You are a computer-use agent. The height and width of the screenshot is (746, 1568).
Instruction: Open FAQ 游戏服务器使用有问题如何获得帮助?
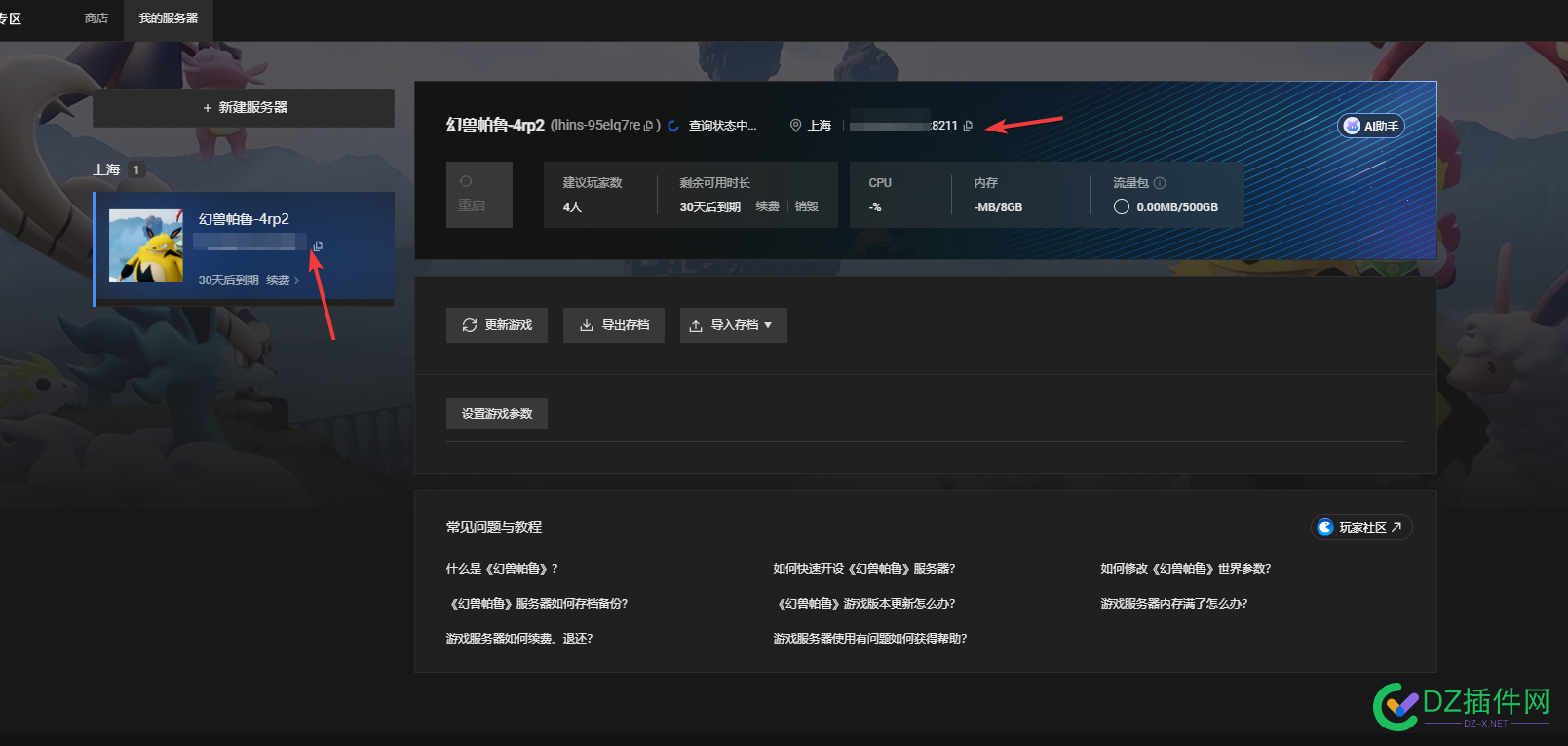(870, 639)
